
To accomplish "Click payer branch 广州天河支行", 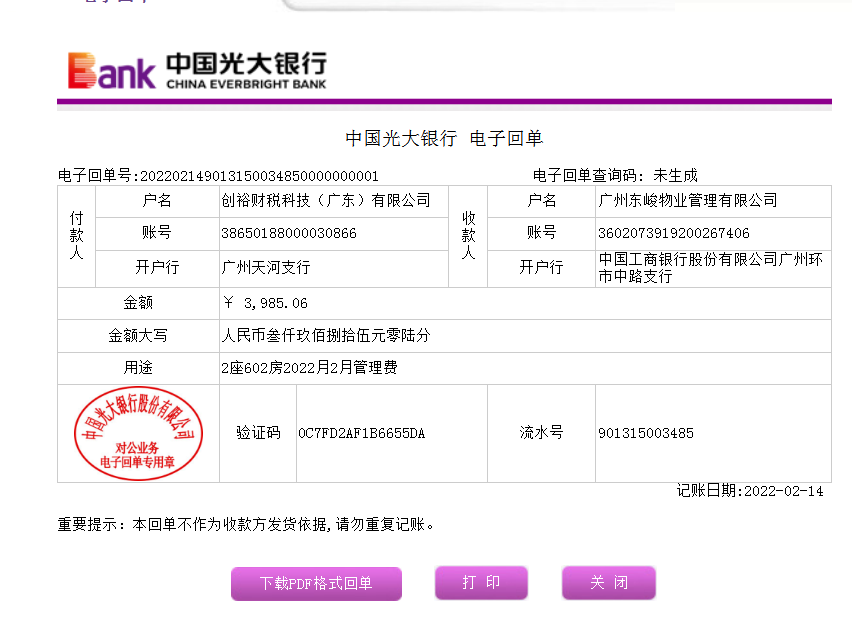I will click(x=265, y=267).
